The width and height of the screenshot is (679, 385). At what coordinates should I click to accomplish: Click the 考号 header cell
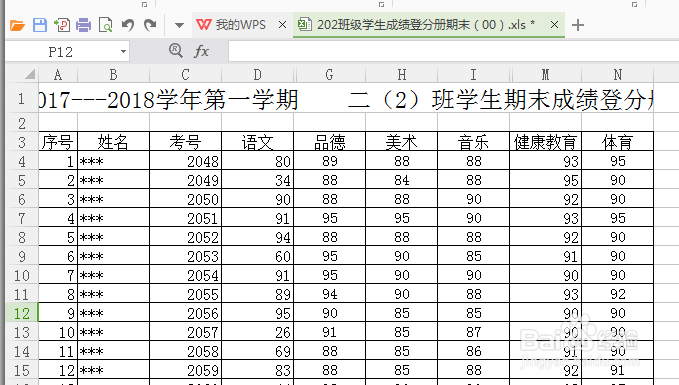[185, 142]
